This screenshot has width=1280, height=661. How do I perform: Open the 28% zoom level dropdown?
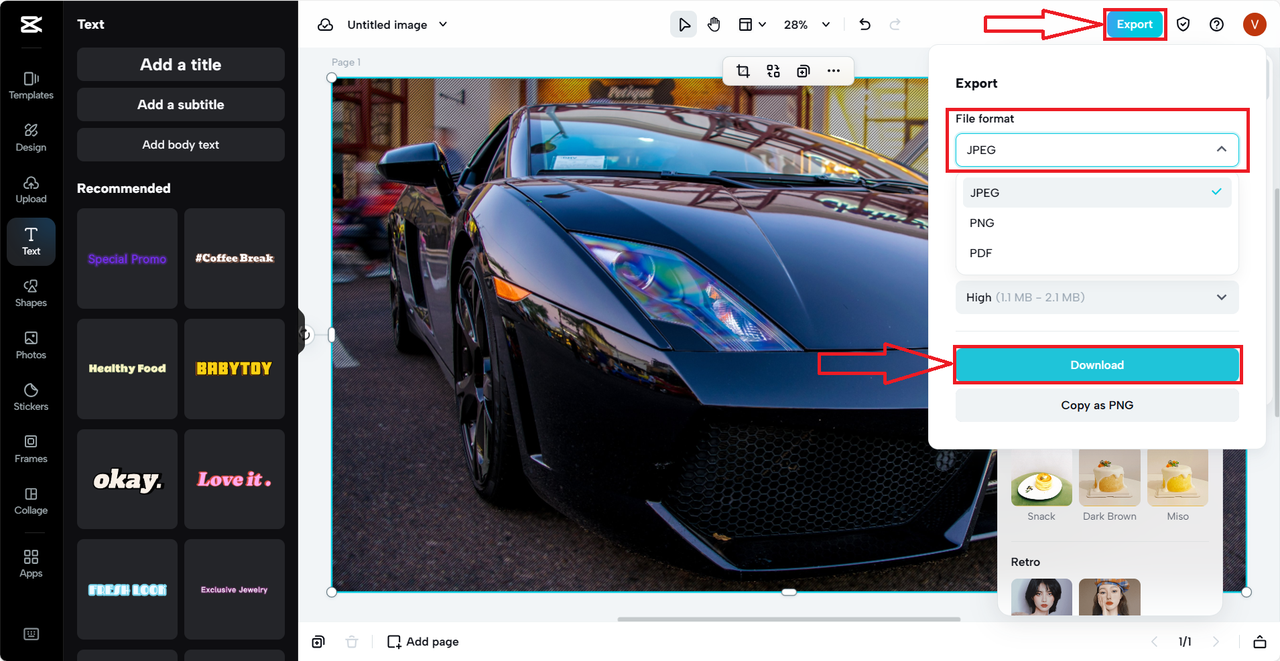click(807, 25)
